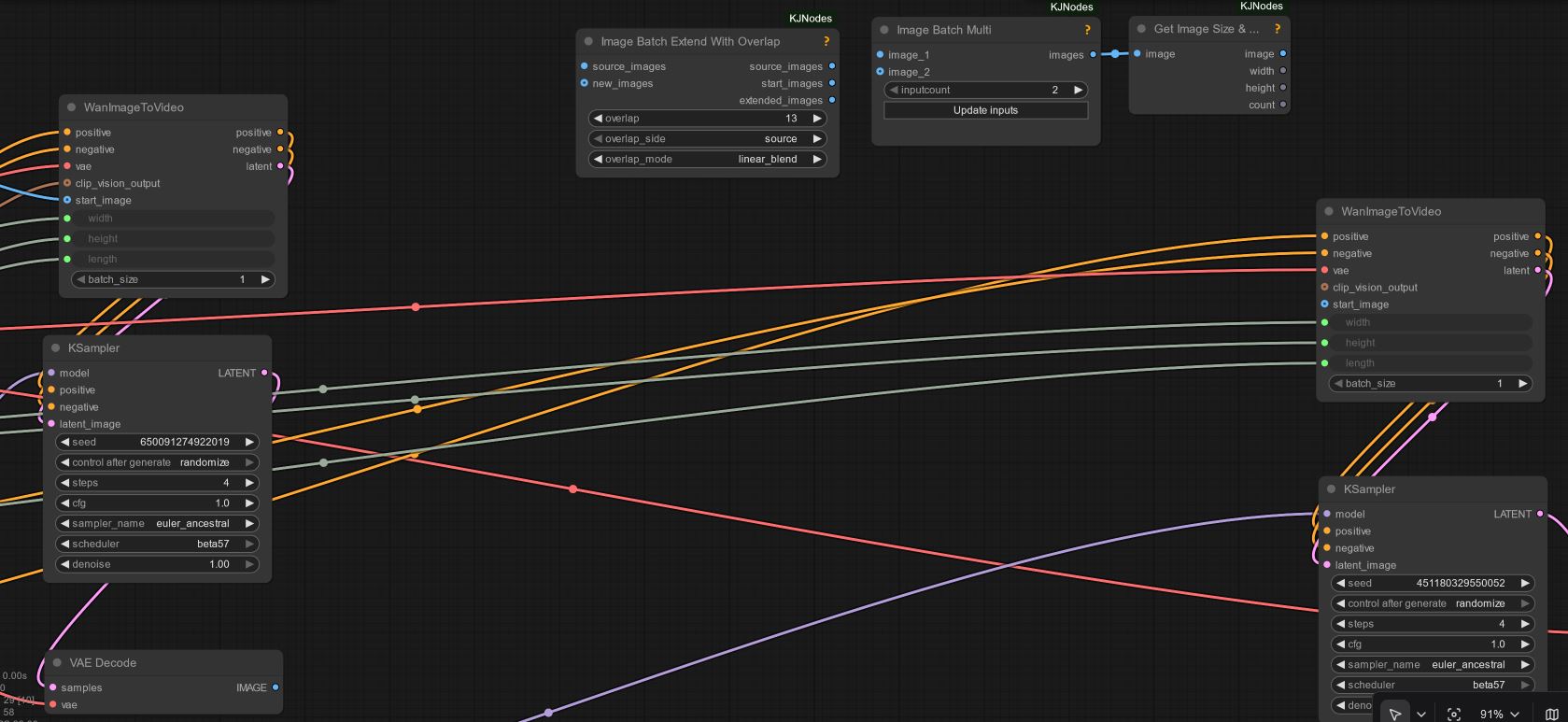The height and width of the screenshot is (722, 1568).
Task: Click the denoise 1.00 field
Action: pyautogui.click(x=157, y=564)
